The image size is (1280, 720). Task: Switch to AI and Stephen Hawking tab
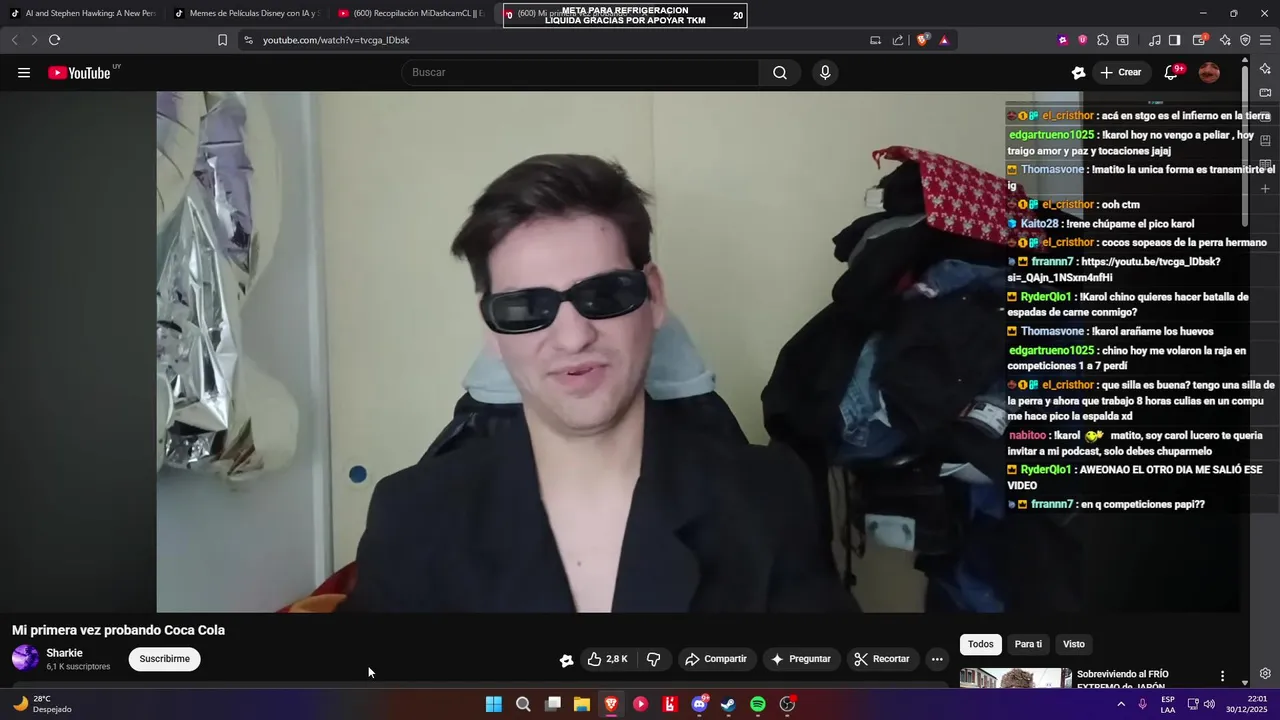83,14
